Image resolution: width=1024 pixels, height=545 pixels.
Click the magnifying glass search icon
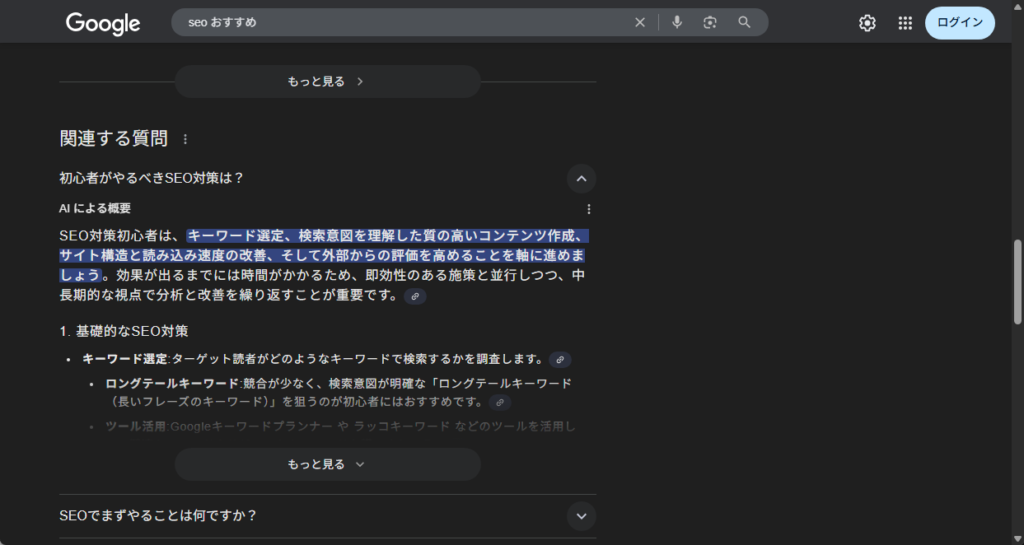click(x=744, y=22)
